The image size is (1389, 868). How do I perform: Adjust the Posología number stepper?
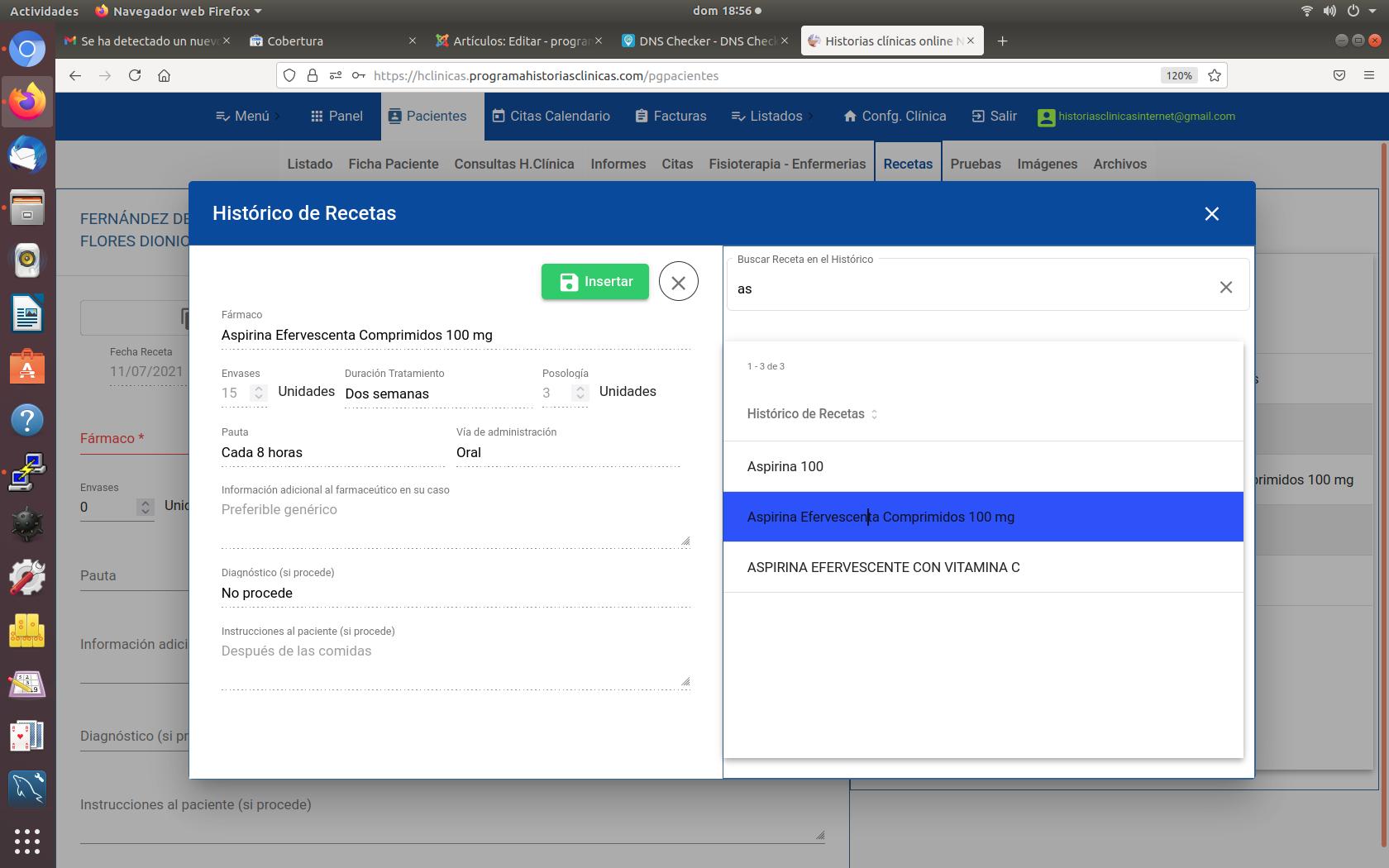point(580,393)
